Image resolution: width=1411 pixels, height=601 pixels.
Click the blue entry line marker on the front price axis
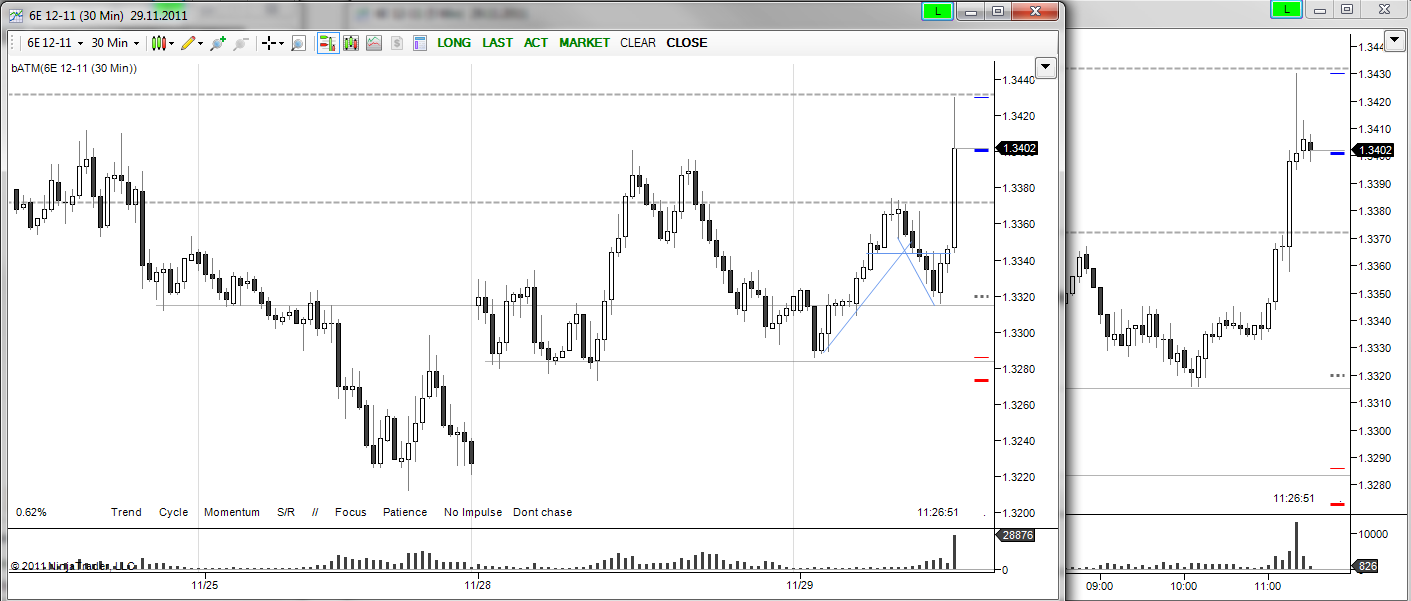981,150
